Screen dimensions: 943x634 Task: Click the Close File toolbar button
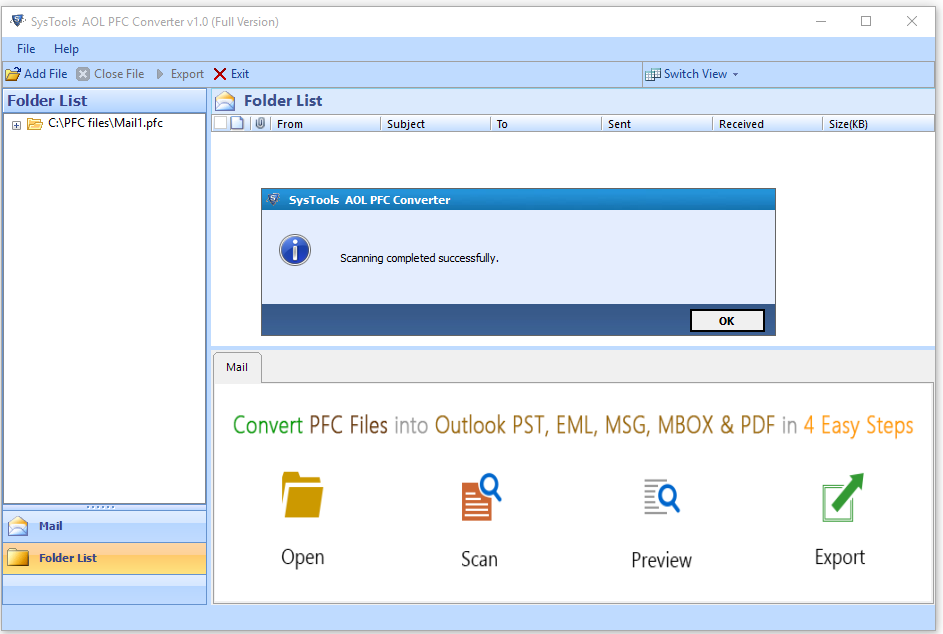111,74
